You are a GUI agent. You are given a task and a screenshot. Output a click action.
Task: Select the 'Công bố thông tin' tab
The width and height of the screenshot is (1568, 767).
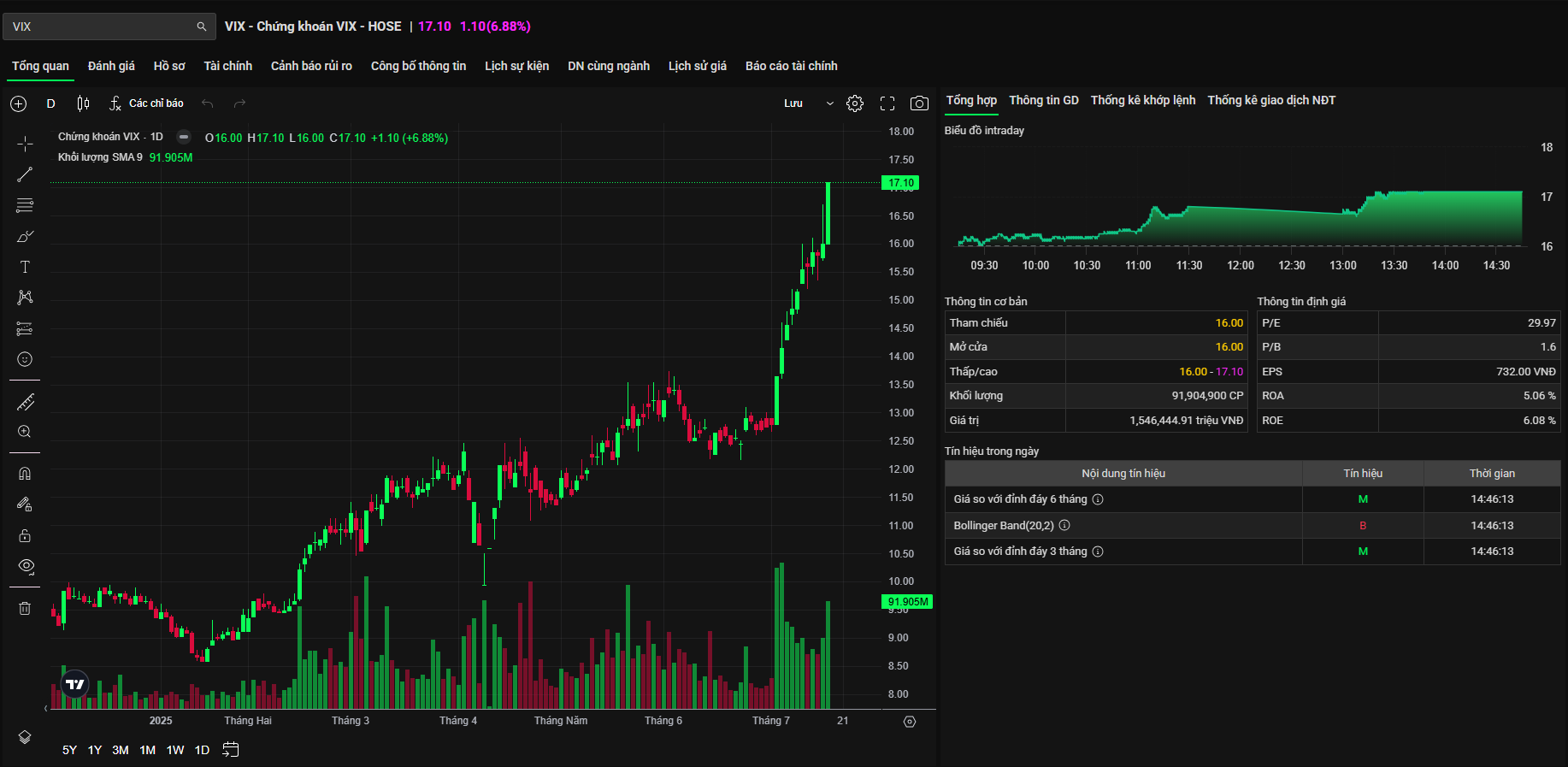(418, 66)
